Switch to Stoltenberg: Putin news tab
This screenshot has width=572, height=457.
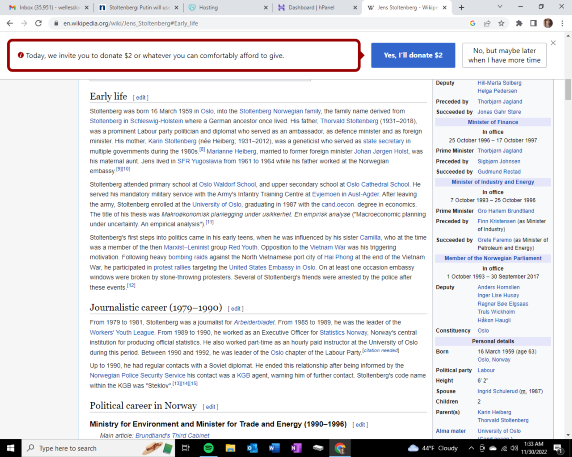point(139,7)
